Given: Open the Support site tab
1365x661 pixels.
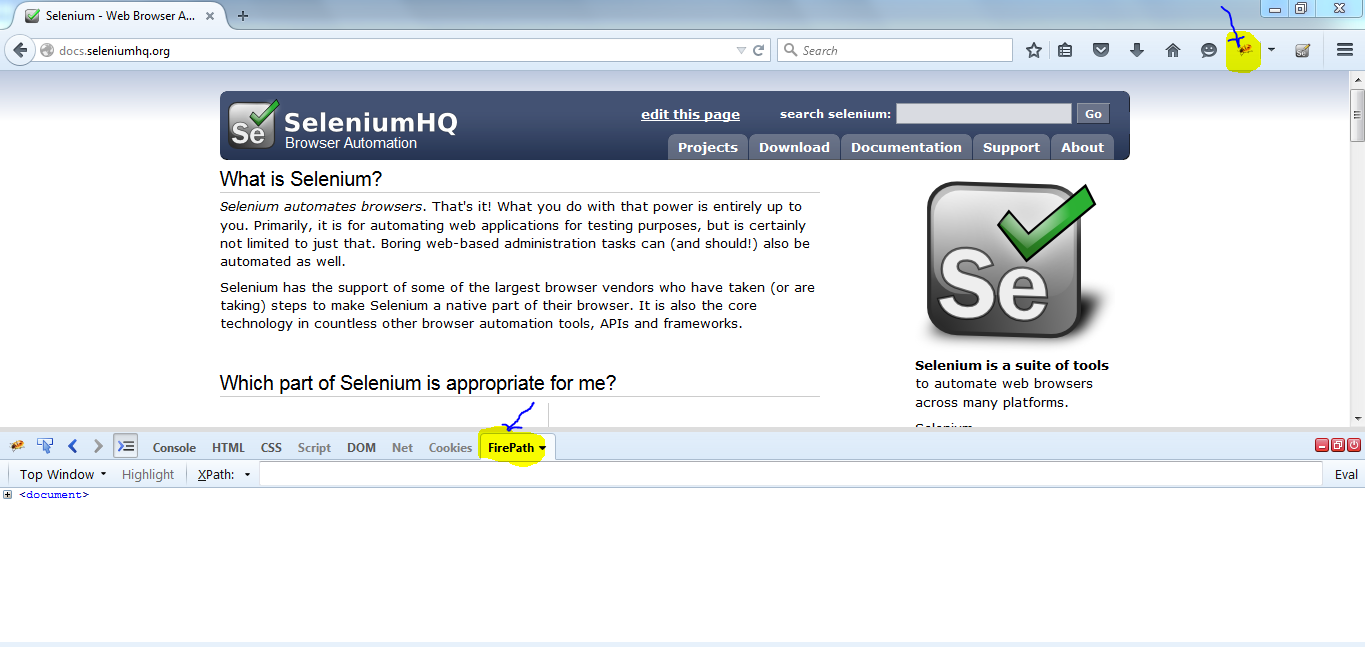Looking at the screenshot, I should point(1011,147).
